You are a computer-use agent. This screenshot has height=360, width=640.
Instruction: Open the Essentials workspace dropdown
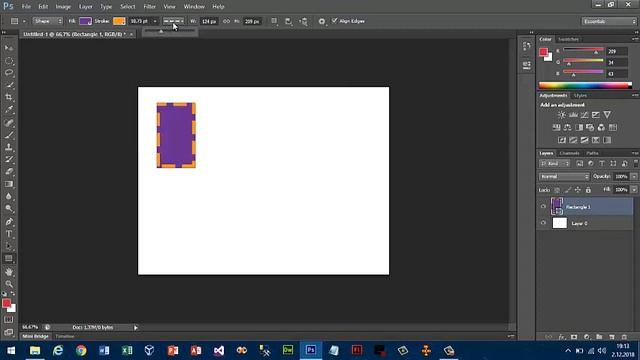[x=609, y=21]
